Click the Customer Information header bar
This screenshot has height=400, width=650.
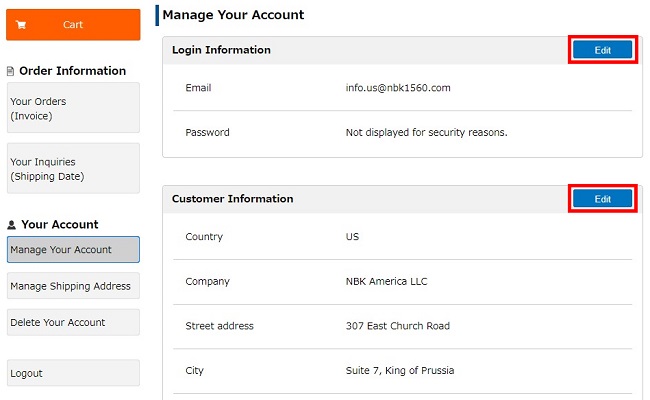402,199
